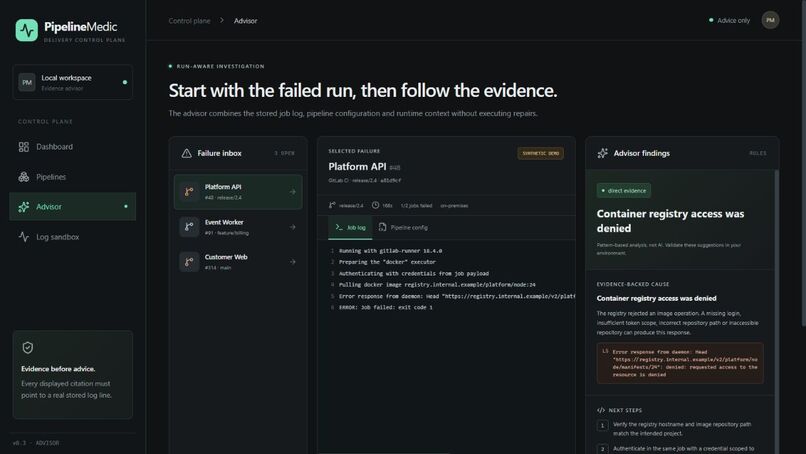Click log line 'Preparing the "docker" executor'
The height and width of the screenshot is (454, 806).
click(x=387, y=262)
